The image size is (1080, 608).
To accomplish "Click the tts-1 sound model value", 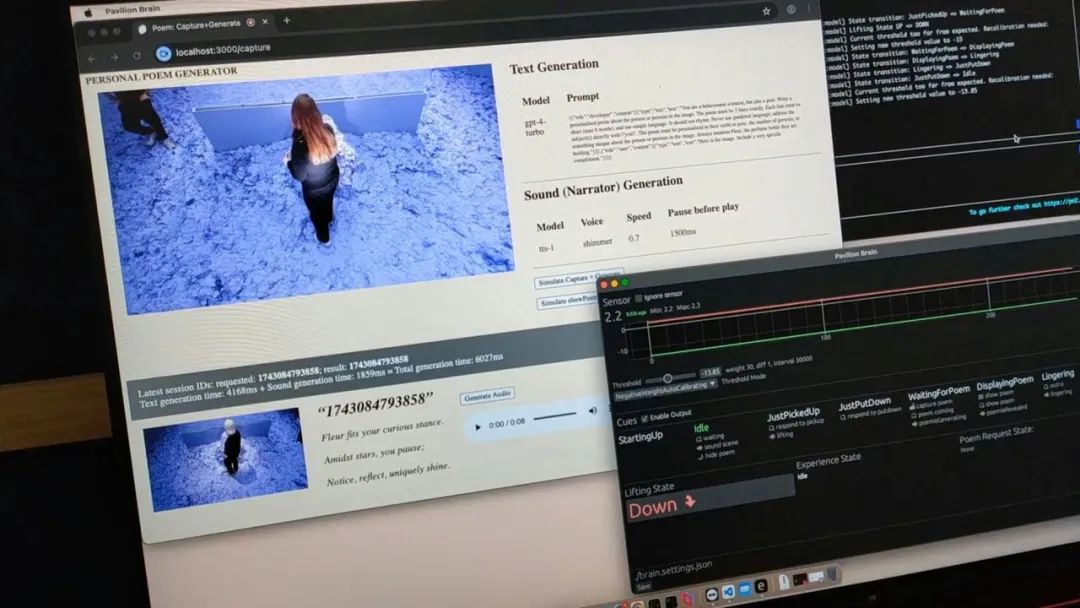I will (x=546, y=248).
